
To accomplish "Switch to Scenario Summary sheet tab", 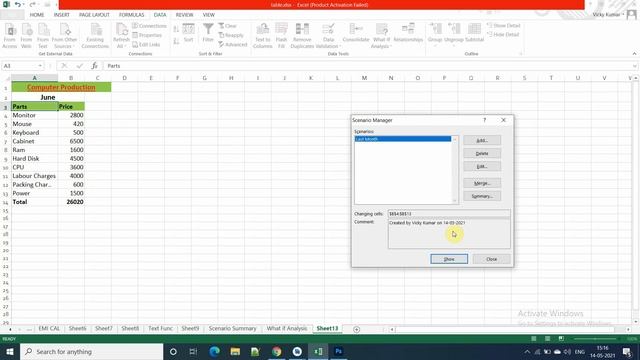I will point(233,329).
